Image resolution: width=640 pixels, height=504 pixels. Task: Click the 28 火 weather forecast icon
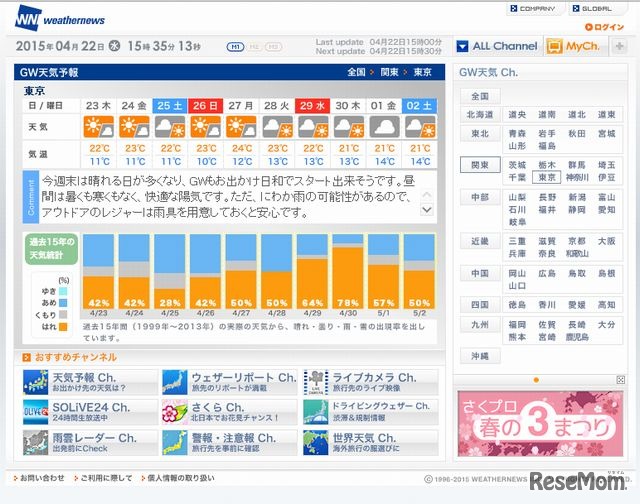click(x=278, y=127)
